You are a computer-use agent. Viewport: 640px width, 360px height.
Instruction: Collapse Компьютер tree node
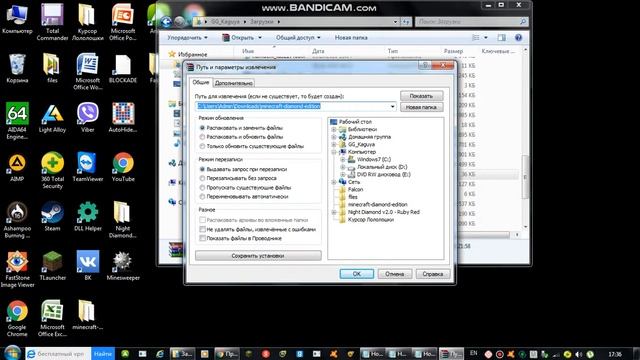334,152
